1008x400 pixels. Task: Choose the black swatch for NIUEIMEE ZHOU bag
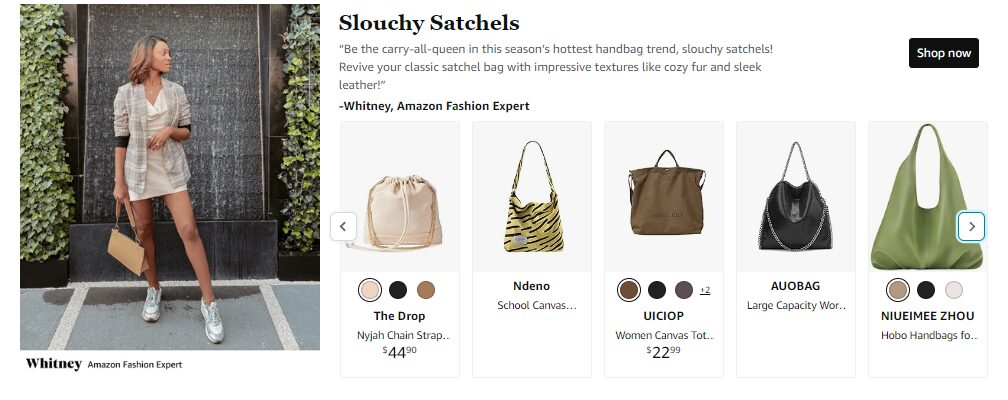tap(926, 290)
